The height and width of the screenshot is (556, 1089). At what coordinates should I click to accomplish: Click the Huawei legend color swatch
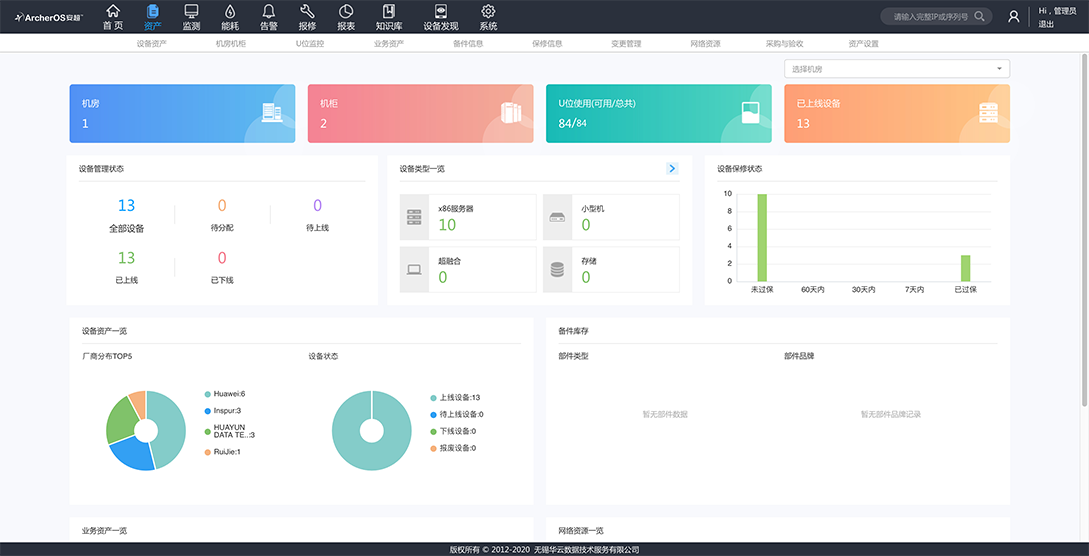point(207,394)
